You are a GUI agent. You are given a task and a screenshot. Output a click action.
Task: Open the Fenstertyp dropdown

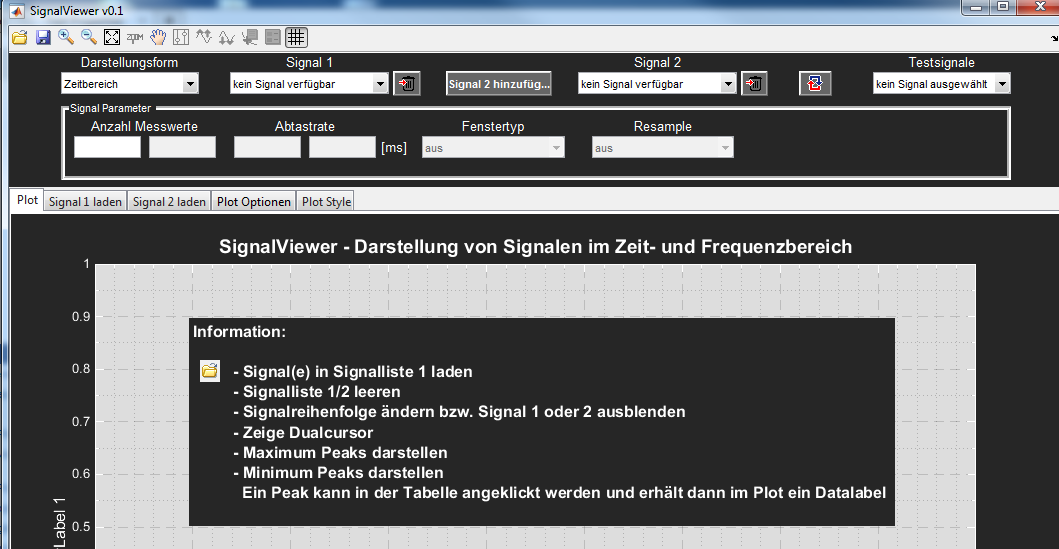click(x=493, y=148)
